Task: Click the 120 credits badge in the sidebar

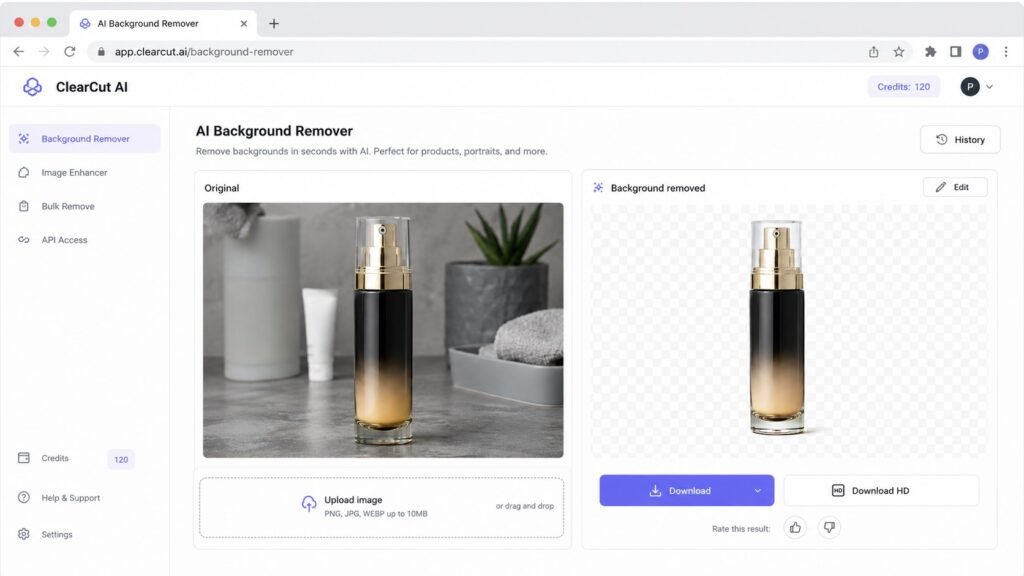Action: pos(121,459)
